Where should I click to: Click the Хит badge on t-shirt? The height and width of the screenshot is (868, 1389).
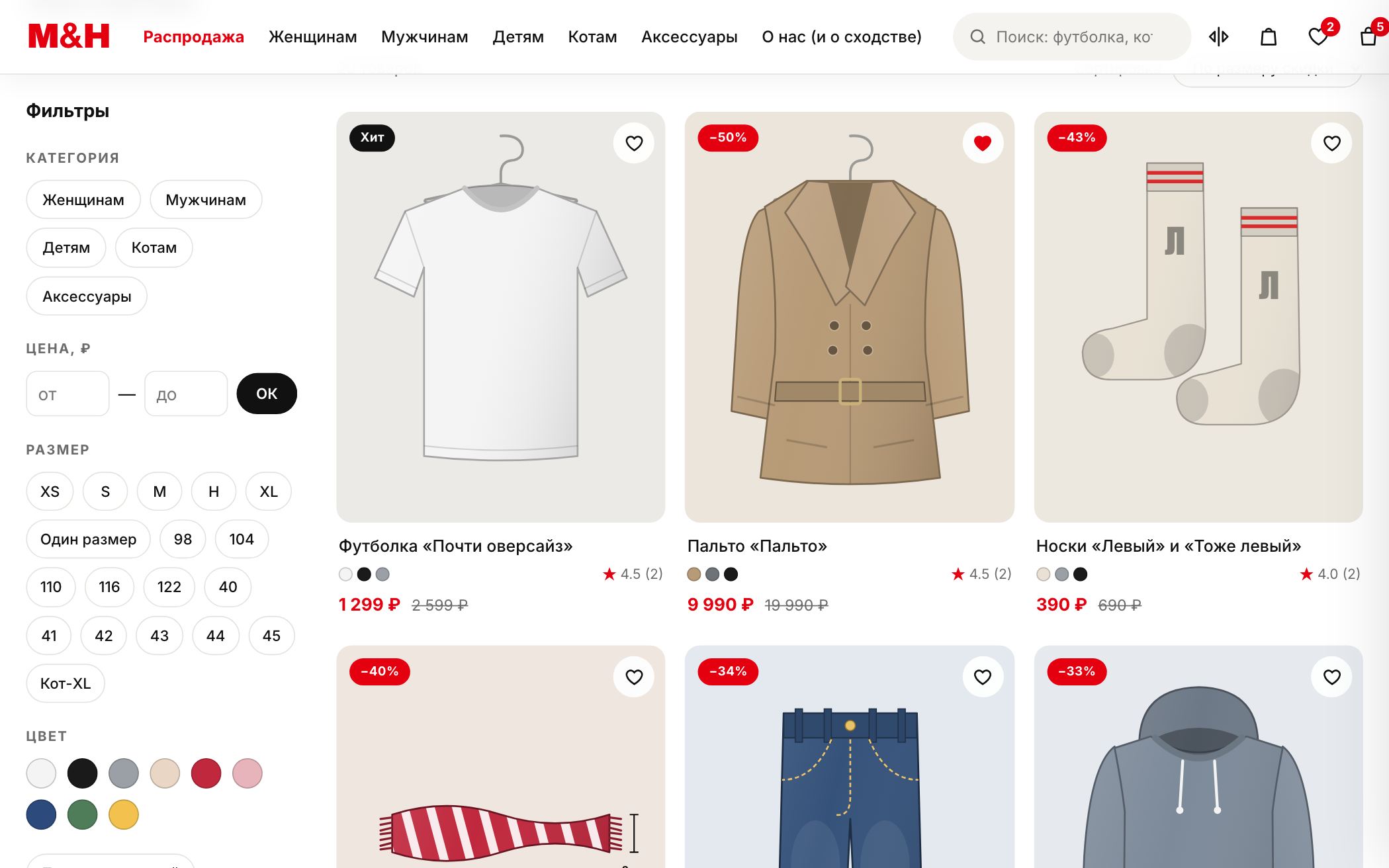pyautogui.click(x=372, y=138)
